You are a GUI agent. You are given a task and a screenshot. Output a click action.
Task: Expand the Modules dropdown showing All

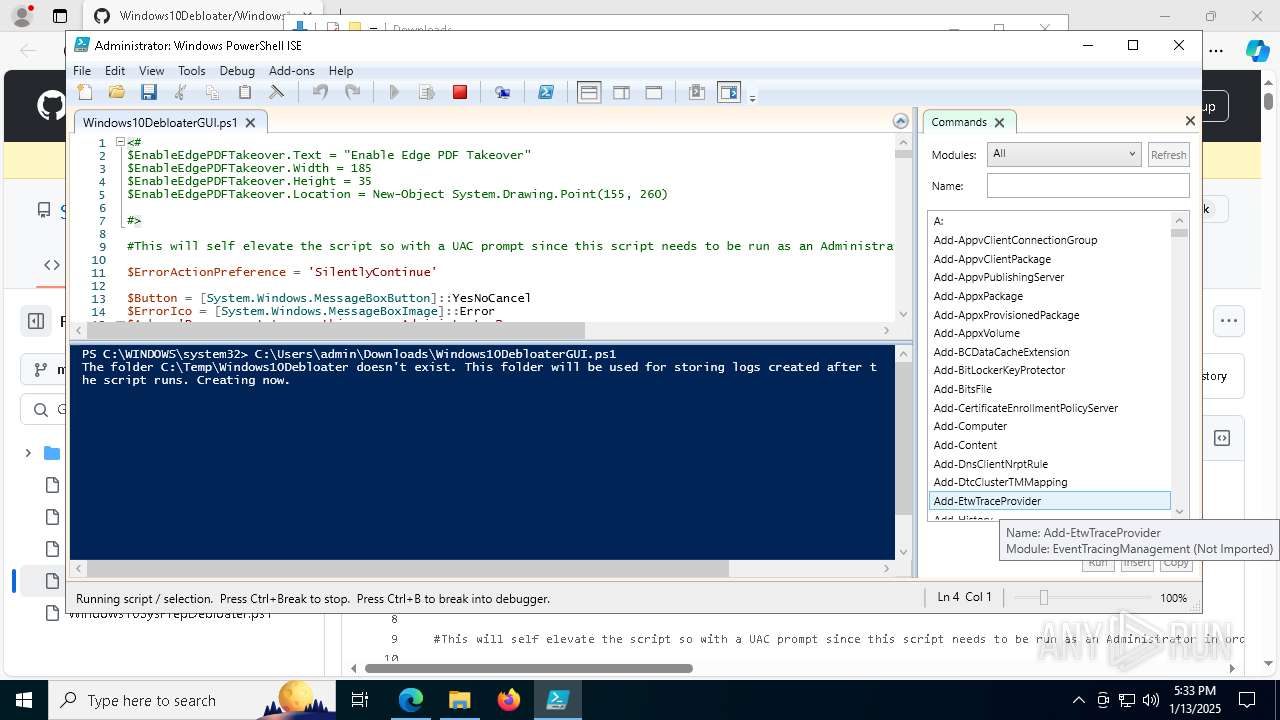pos(1064,154)
